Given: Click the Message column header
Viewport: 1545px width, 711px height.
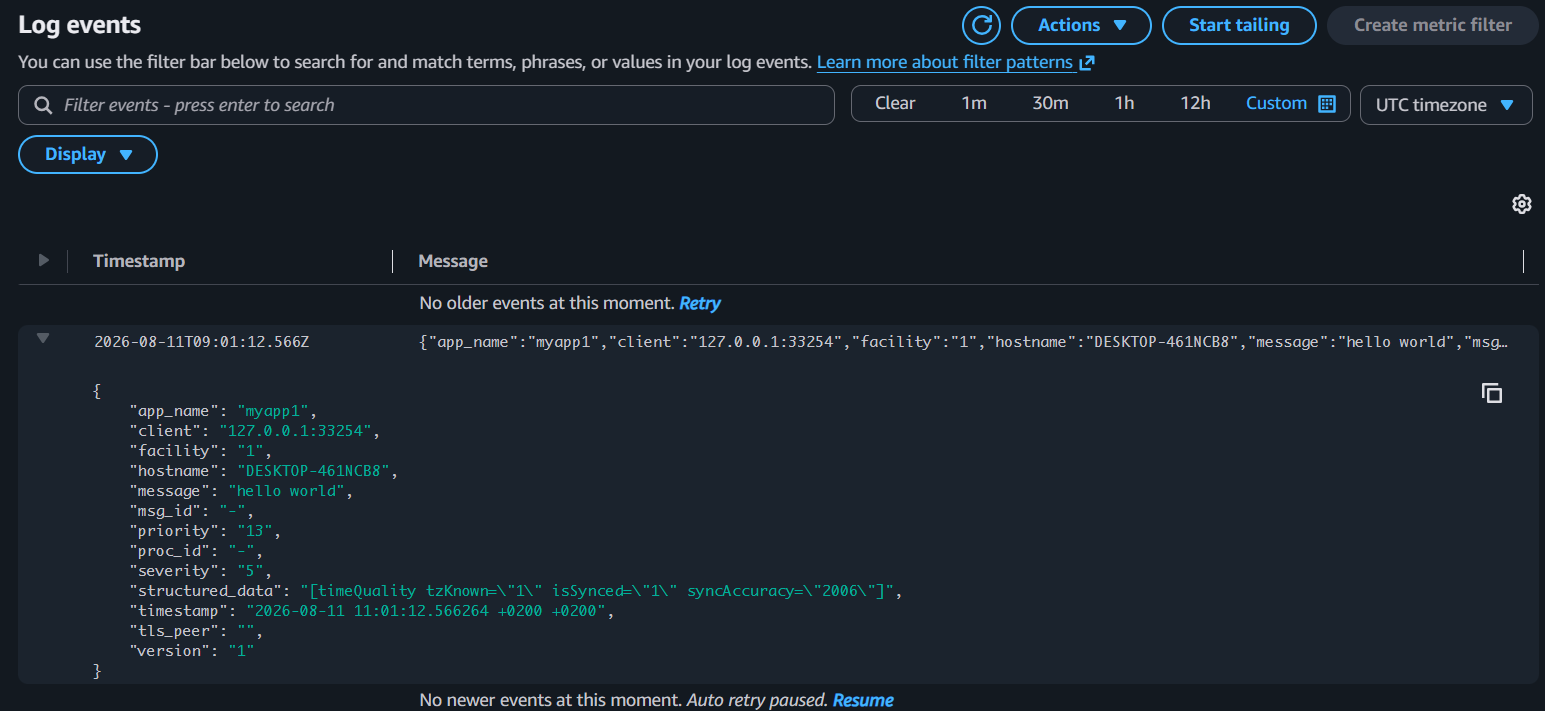Looking at the screenshot, I should point(453,261).
